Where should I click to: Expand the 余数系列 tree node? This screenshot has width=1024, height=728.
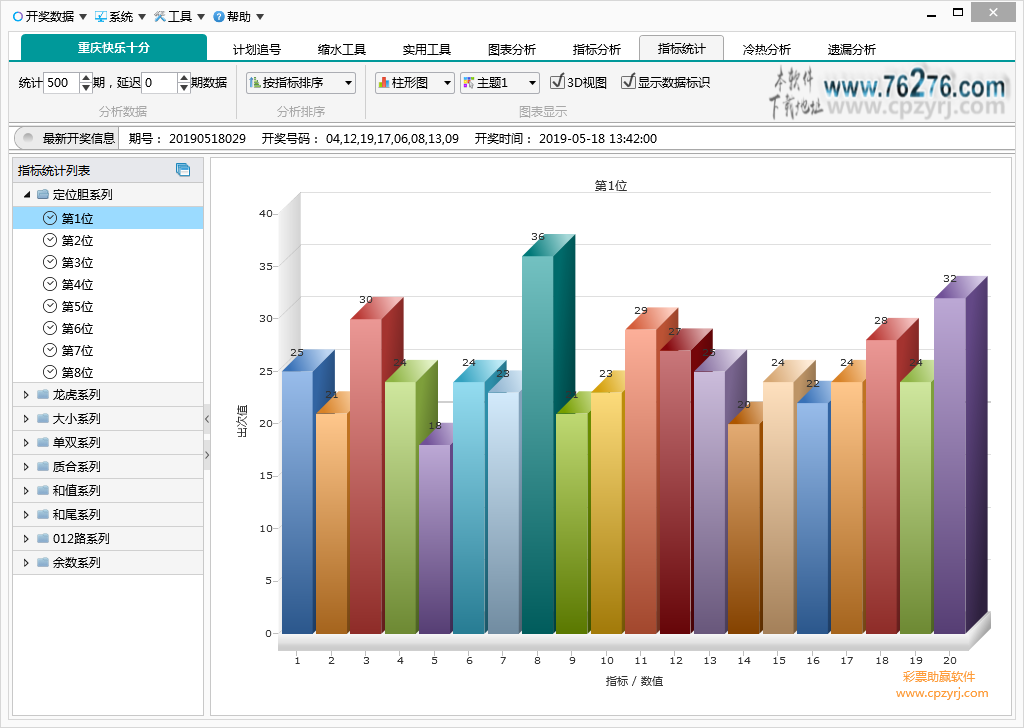pos(26,563)
